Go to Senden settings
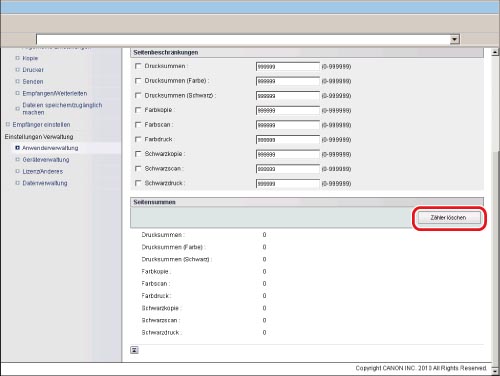The image size is (500, 376). click(33, 82)
